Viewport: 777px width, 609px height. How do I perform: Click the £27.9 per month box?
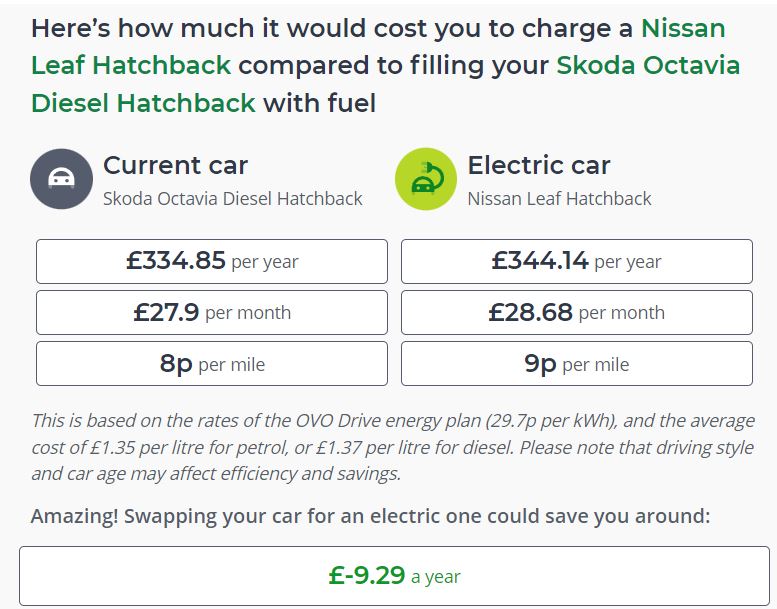coord(212,313)
